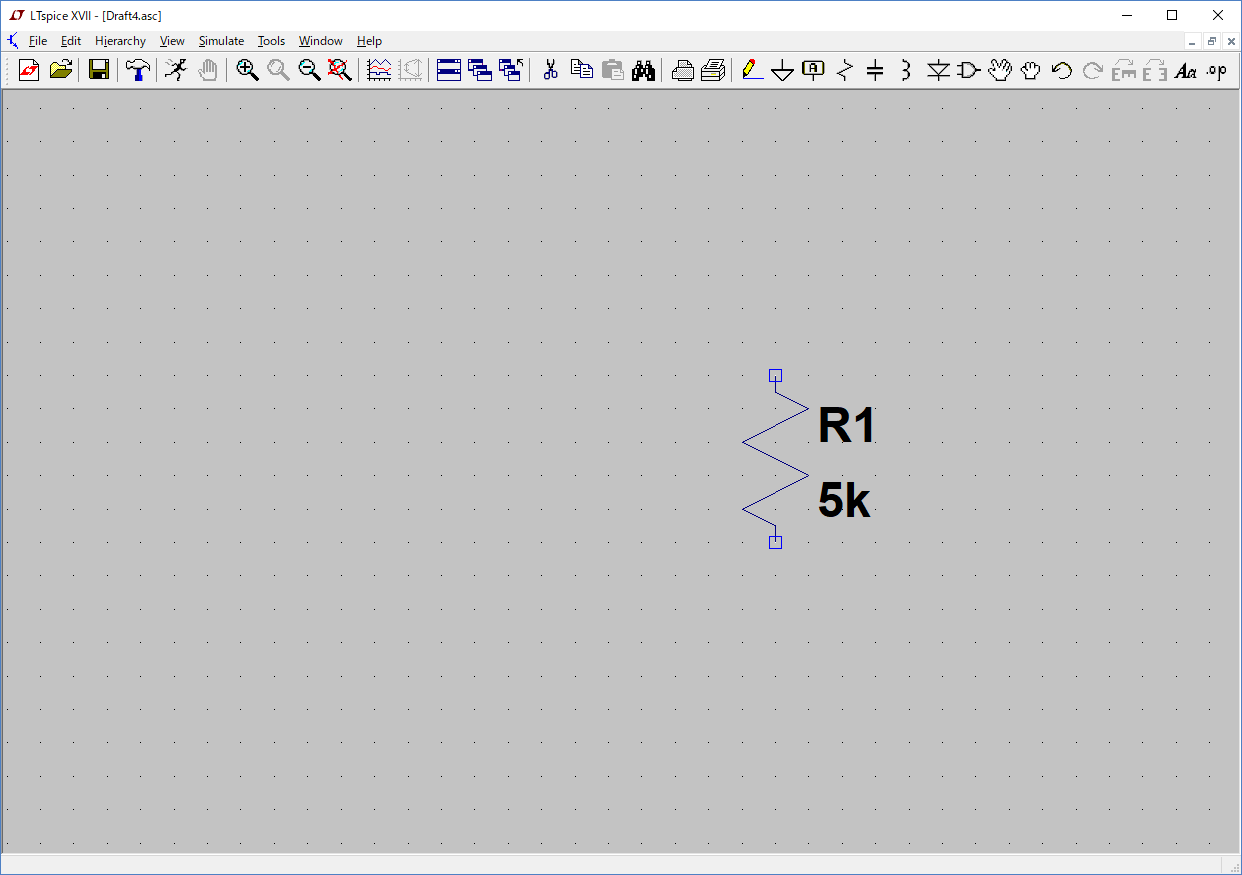Save the schematic with the floppy icon
1242x875 pixels.
pyautogui.click(x=98, y=70)
